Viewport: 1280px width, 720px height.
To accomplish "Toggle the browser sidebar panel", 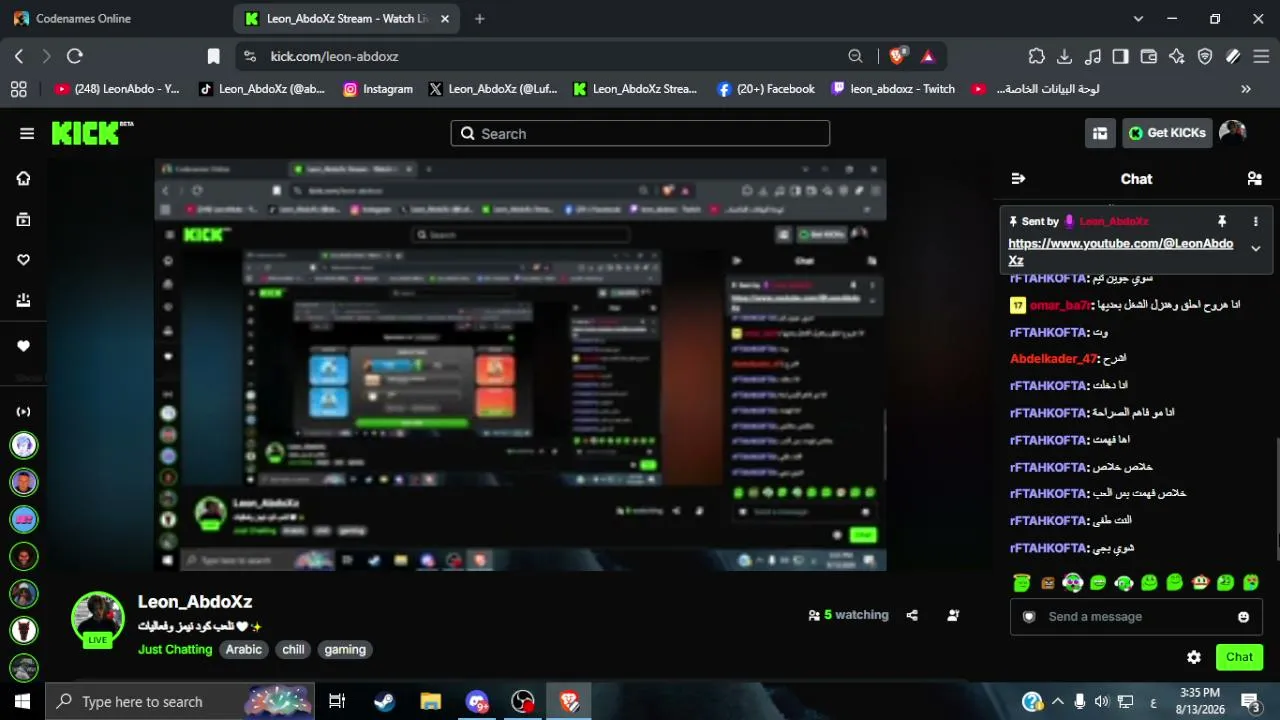I will (1121, 56).
